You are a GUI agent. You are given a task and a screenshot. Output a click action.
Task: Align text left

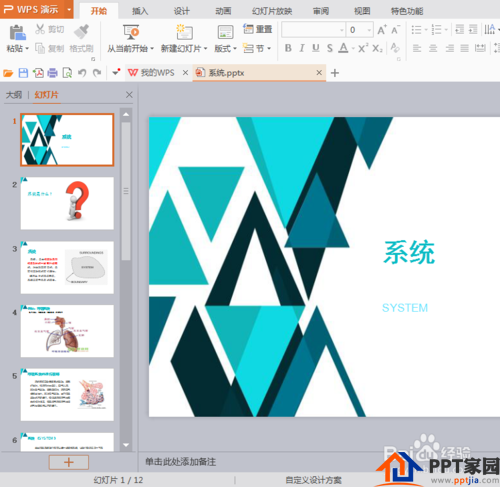(417, 48)
